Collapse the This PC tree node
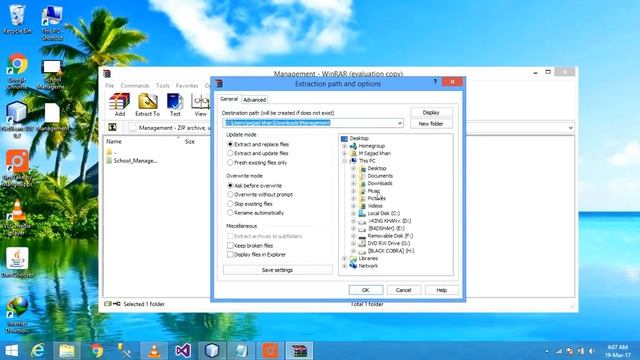The height and width of the screenshot is (360, 640). coord(344,161)
